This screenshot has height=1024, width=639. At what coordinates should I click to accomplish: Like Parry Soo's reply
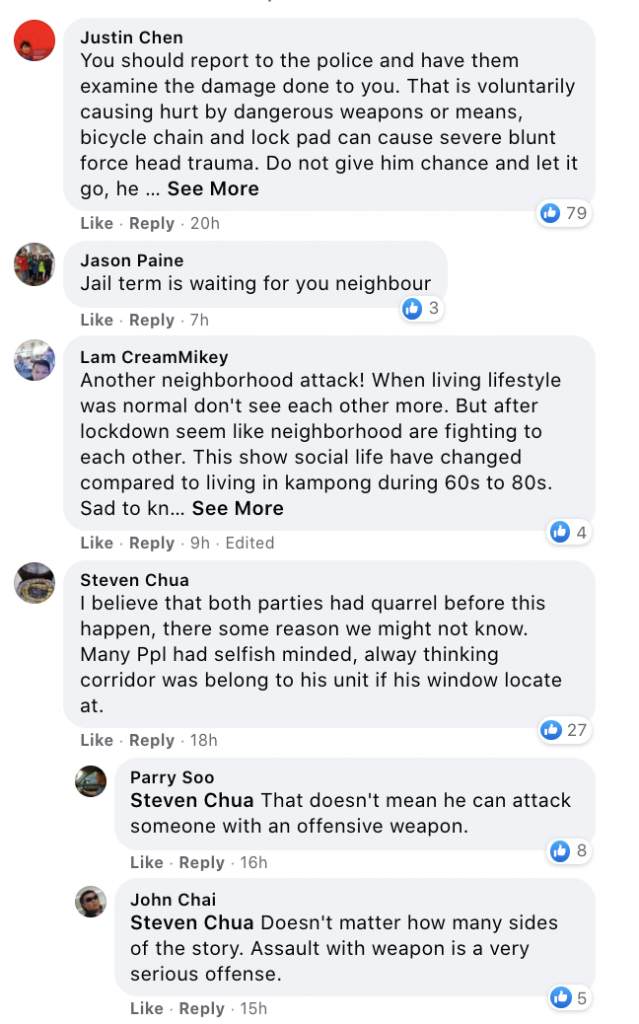[146, 863]
